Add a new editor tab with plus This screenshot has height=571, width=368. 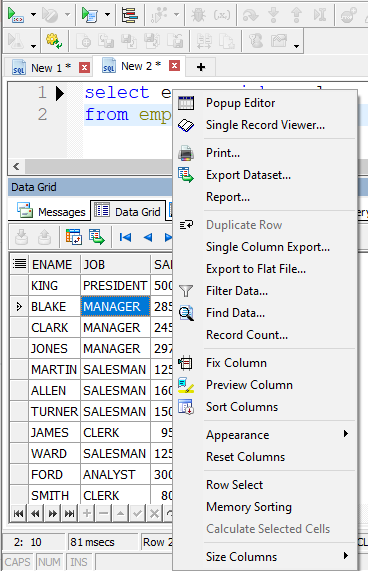(x=201, y=67)
